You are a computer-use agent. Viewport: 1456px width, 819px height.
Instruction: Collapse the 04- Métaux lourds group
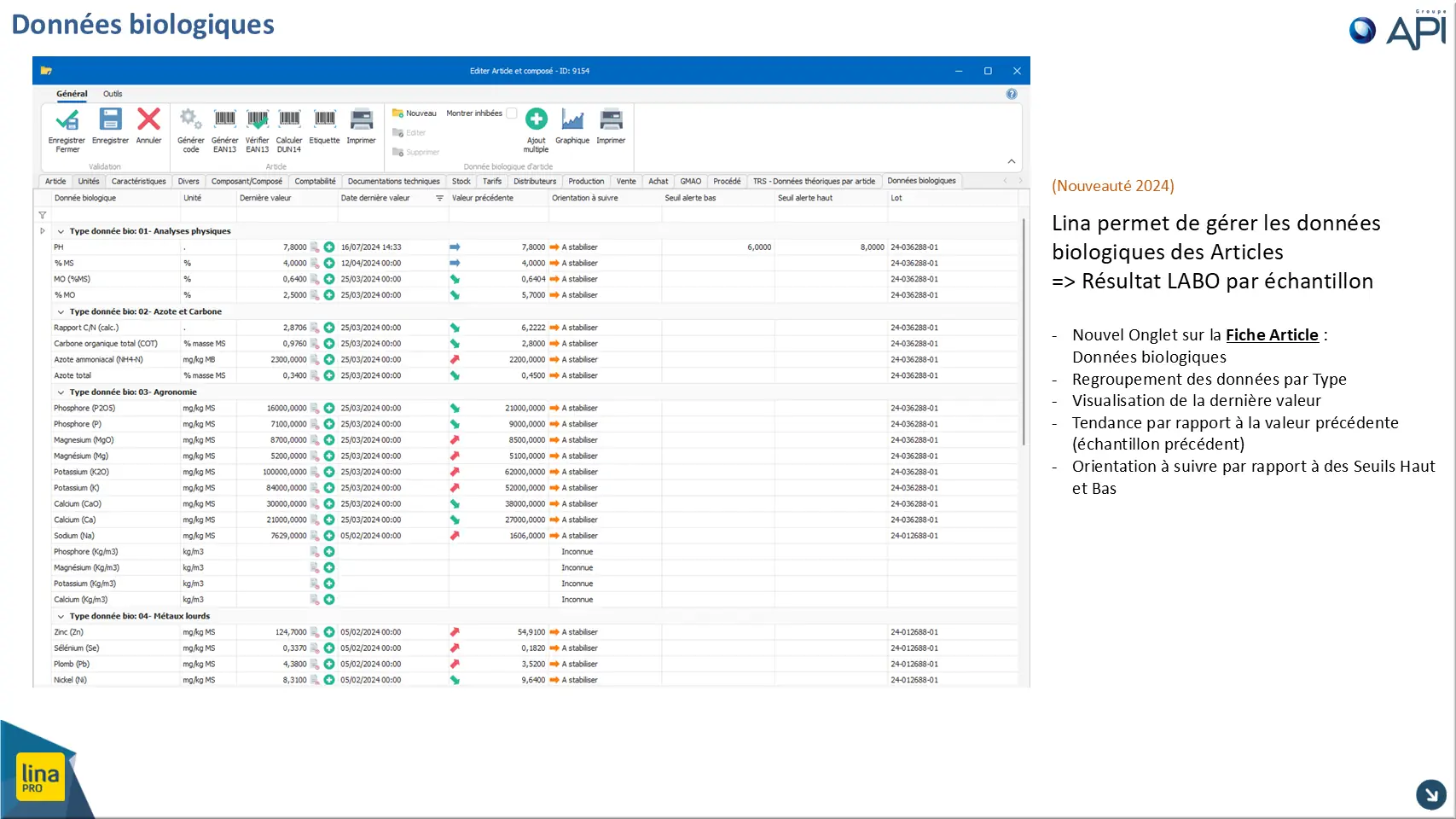(61, 616)
